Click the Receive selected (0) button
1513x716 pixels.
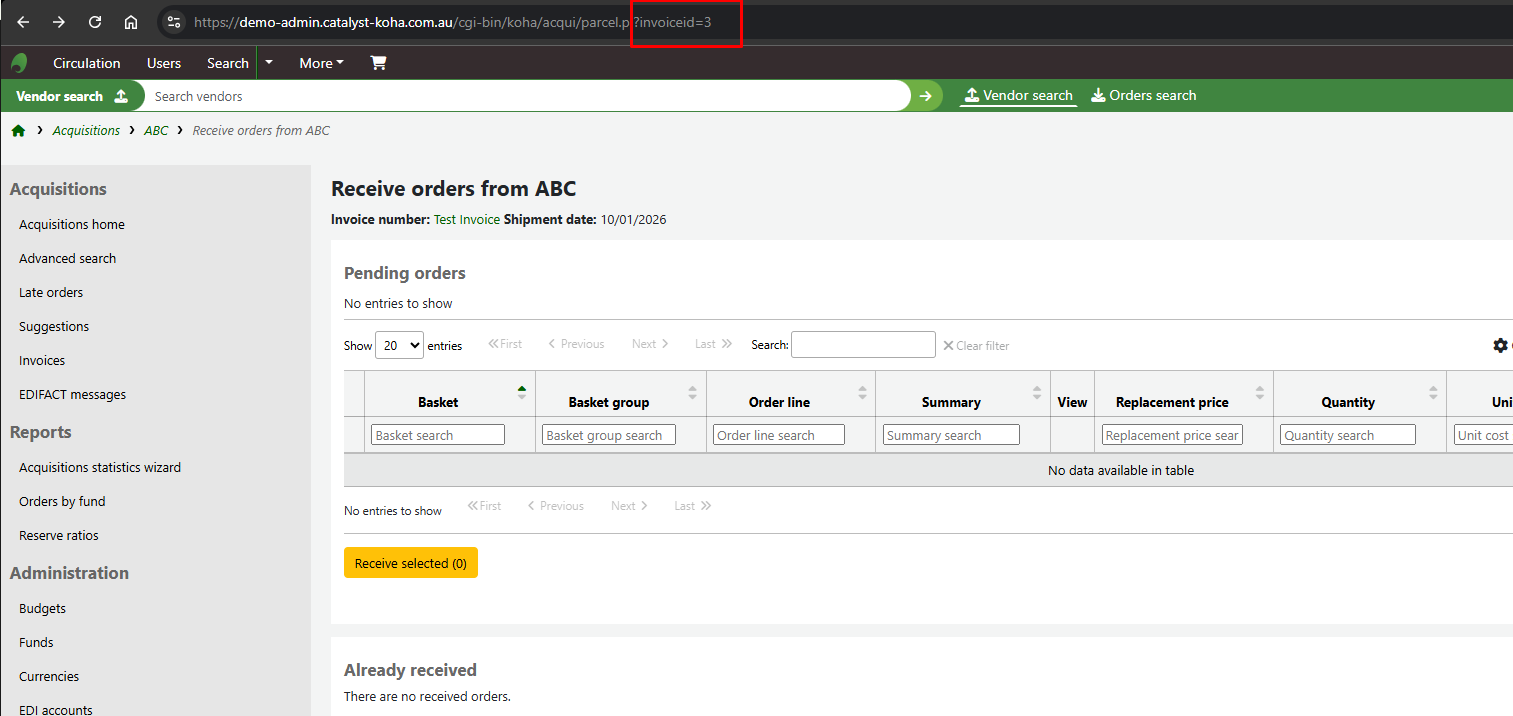click(410, 563)
